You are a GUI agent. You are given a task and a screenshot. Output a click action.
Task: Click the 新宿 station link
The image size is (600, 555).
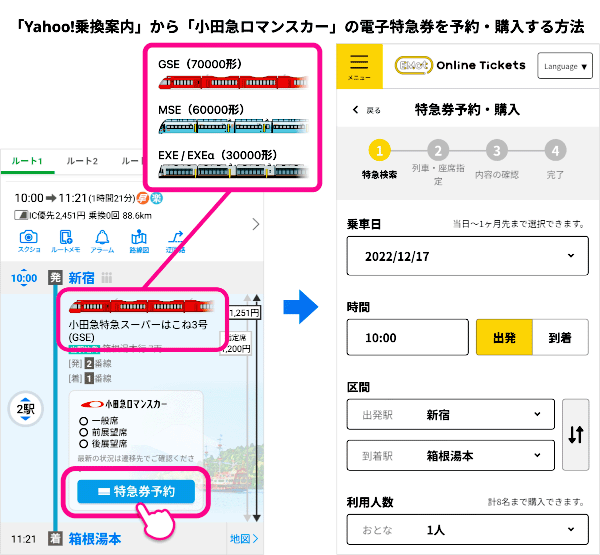[x=81, y=278]
